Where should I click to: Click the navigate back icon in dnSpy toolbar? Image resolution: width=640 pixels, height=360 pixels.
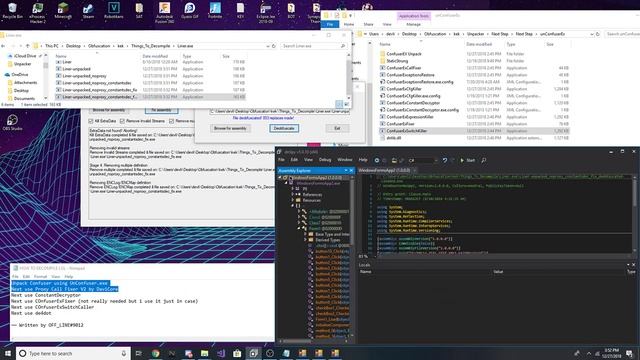377,160
